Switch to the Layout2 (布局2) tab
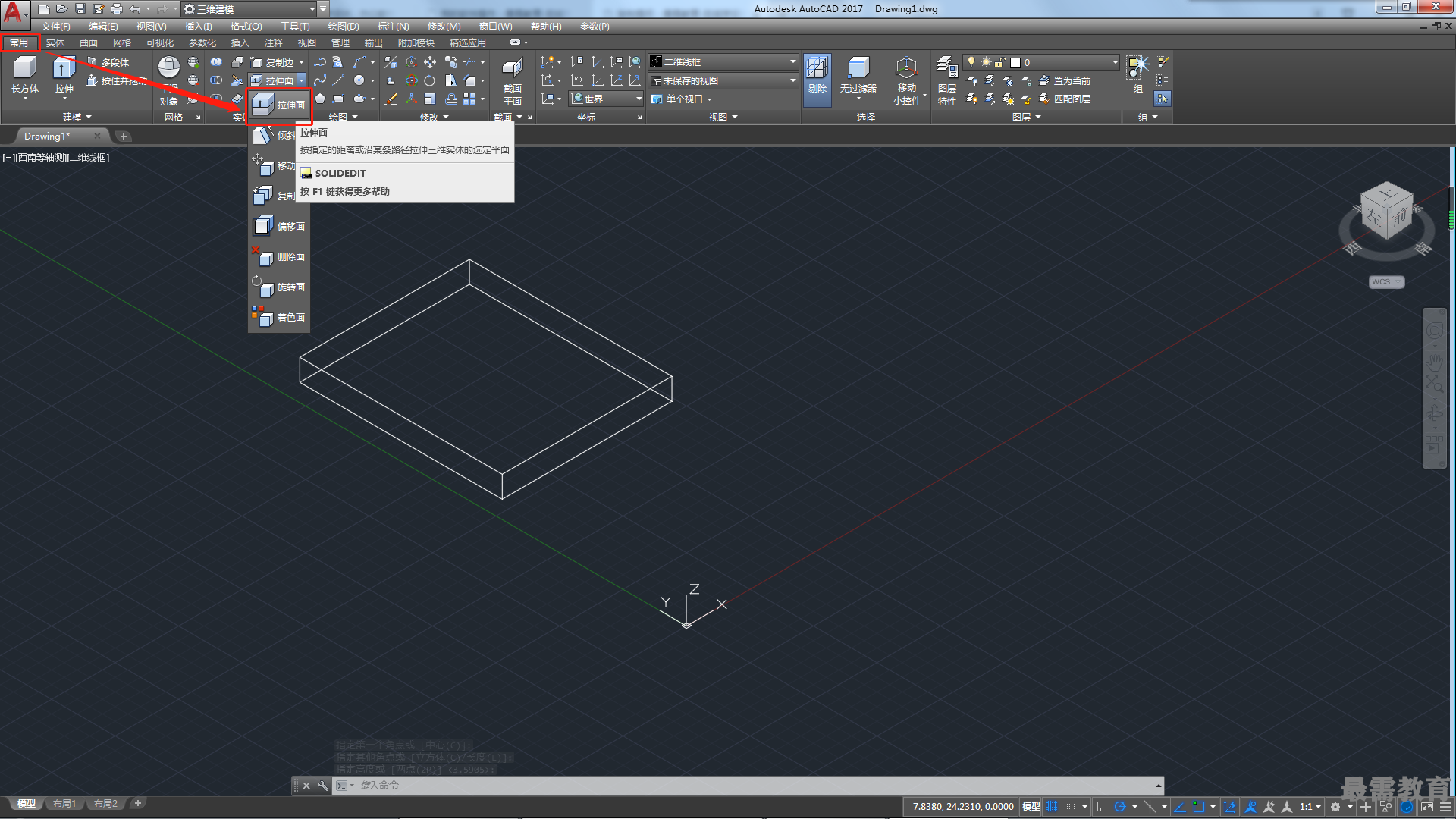1456x819 pixels. click(x=105, y=803)
